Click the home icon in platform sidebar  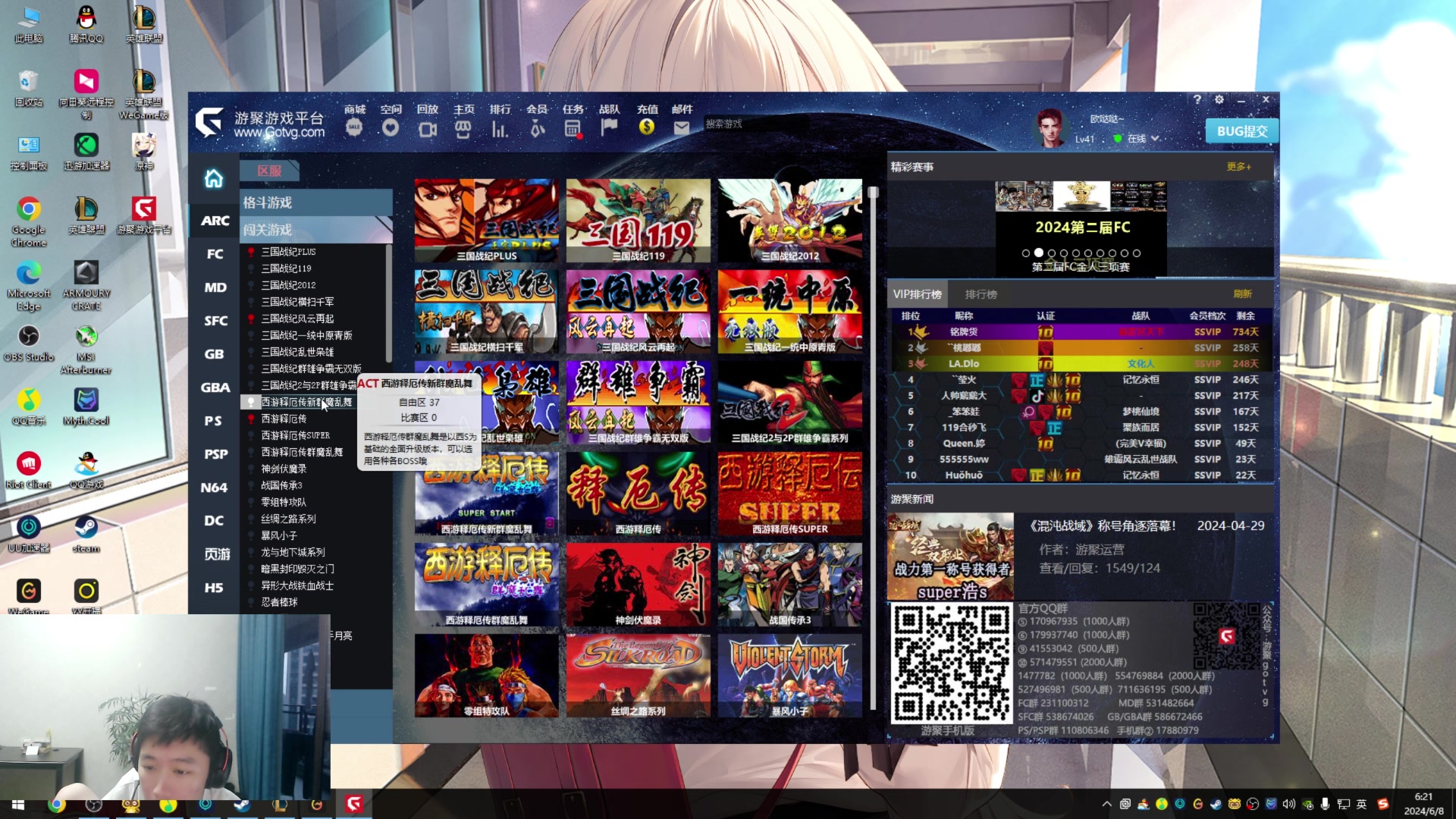click(214, 178)
